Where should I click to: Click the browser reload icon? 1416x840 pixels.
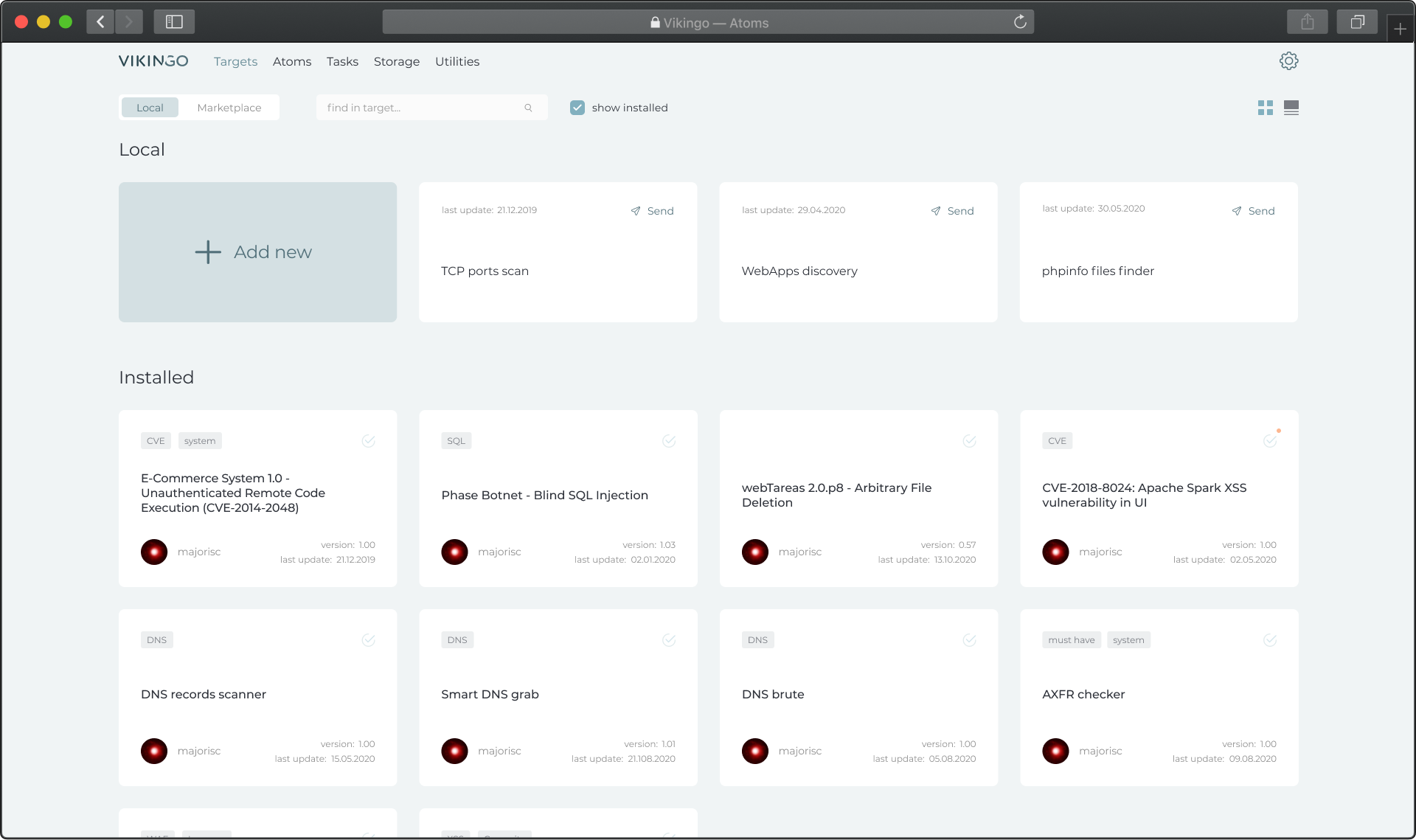coord(1020,22)
